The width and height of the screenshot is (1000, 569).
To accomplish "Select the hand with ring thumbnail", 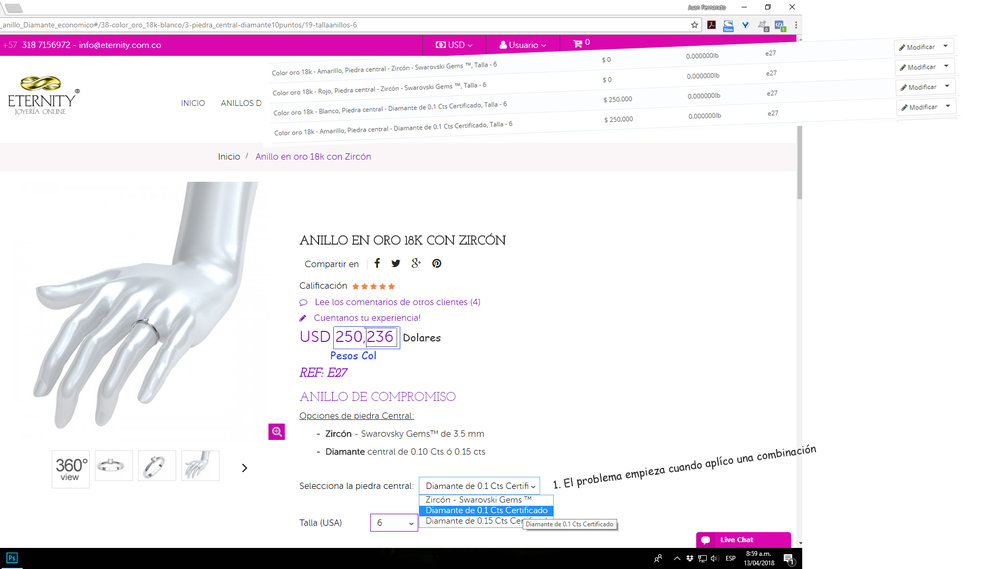I will point(200,466).
